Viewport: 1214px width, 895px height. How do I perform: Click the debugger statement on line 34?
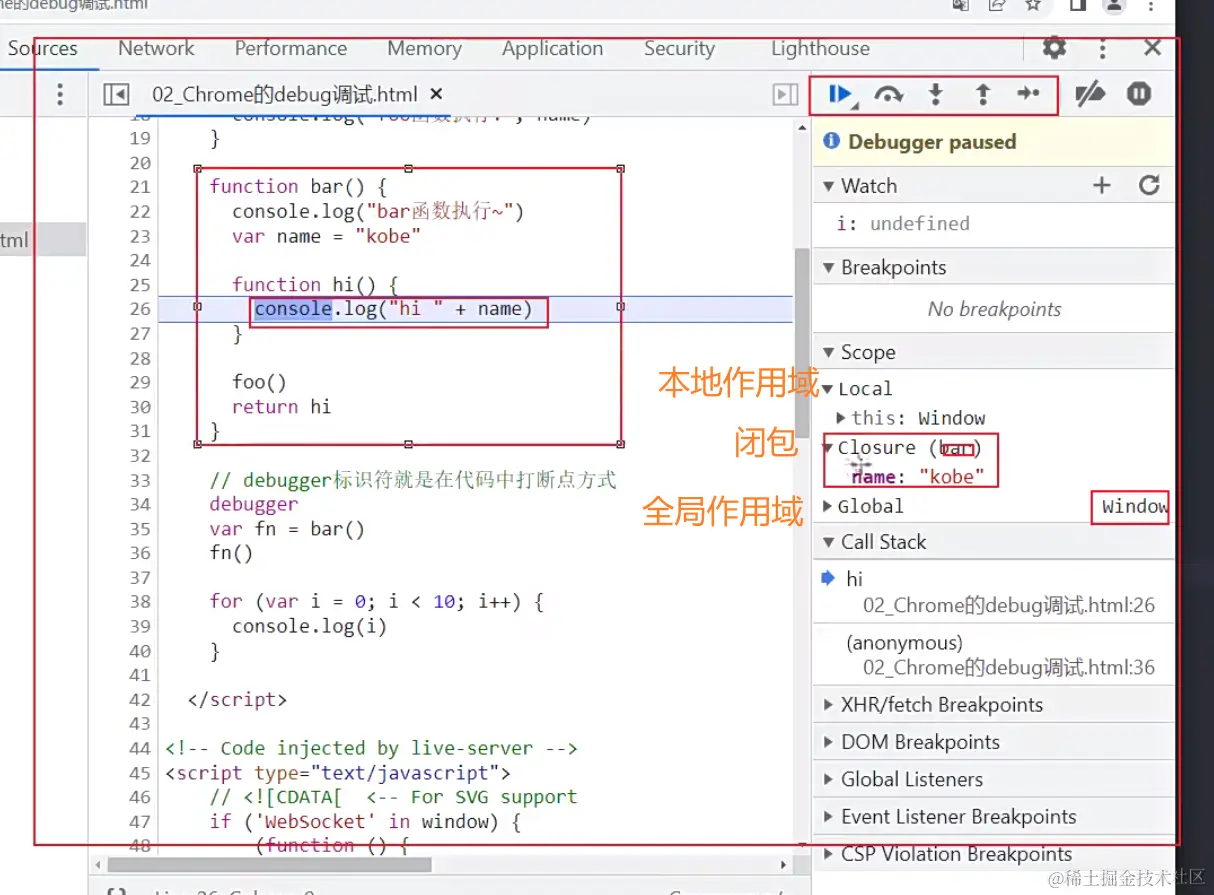tap(254, 504)
